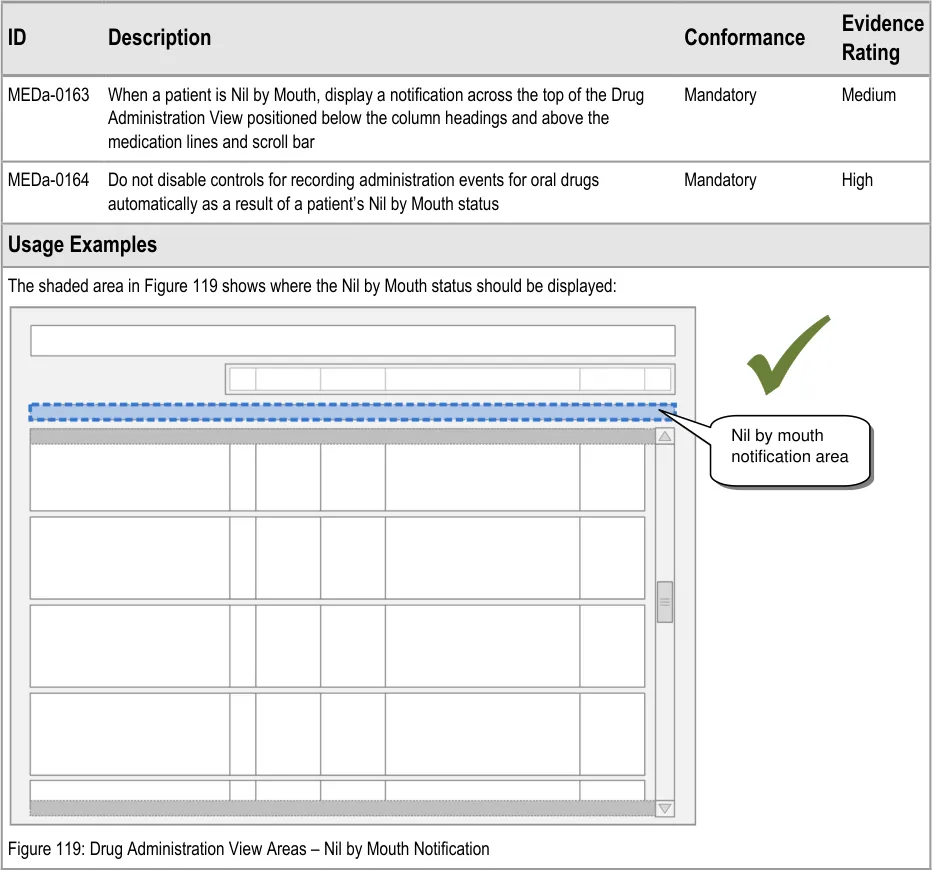Select the third medication line row
The height and width of the screenshot is (870, 932).
tap(337, 645)
